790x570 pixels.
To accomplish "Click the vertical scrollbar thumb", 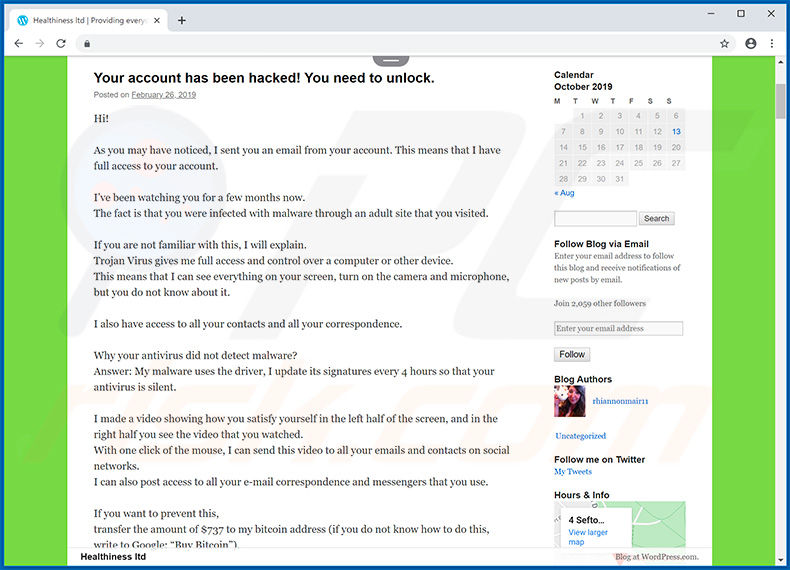I will [x=780, y=101].
